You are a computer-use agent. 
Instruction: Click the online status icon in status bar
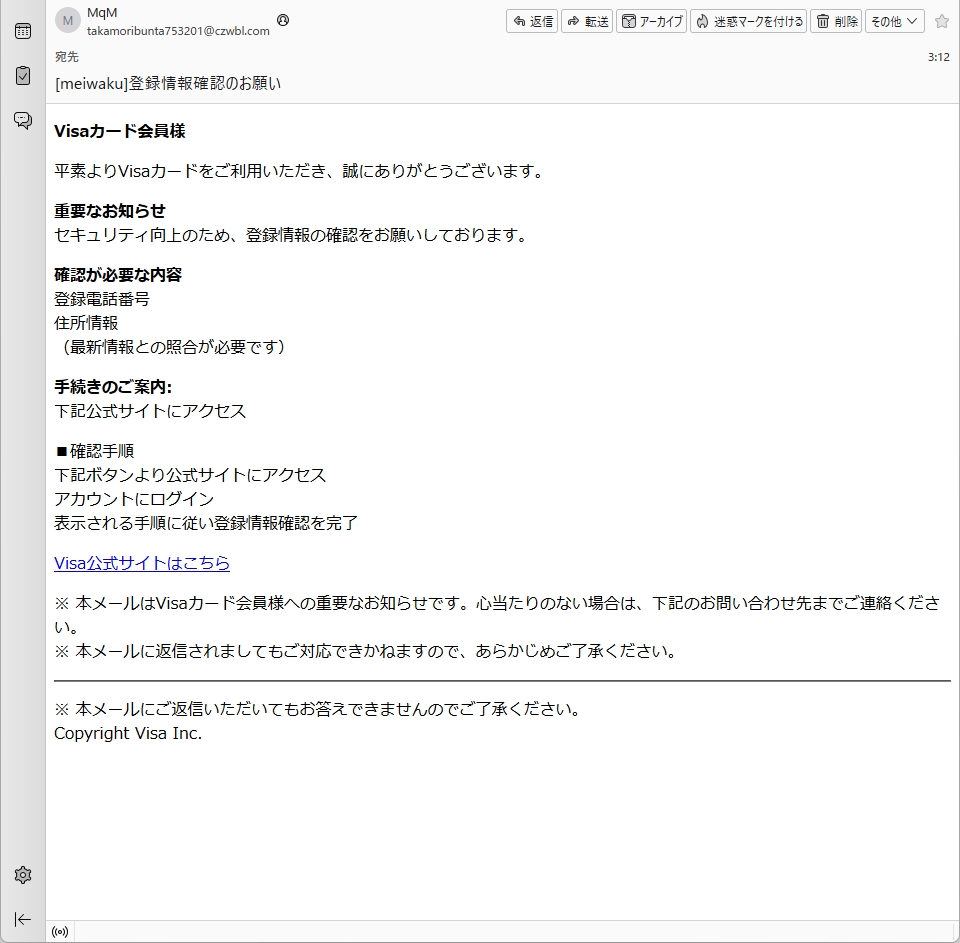click(x=60, y=932)
